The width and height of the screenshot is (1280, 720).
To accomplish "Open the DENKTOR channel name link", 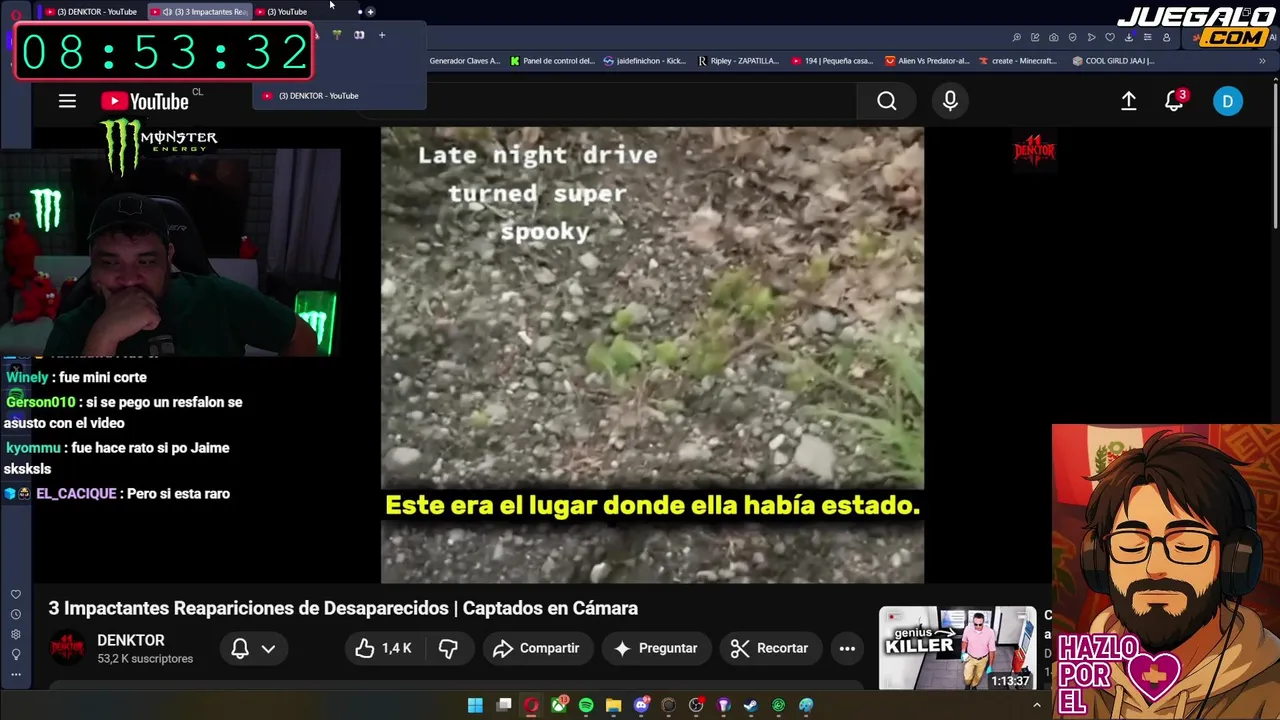I will 131,640.
